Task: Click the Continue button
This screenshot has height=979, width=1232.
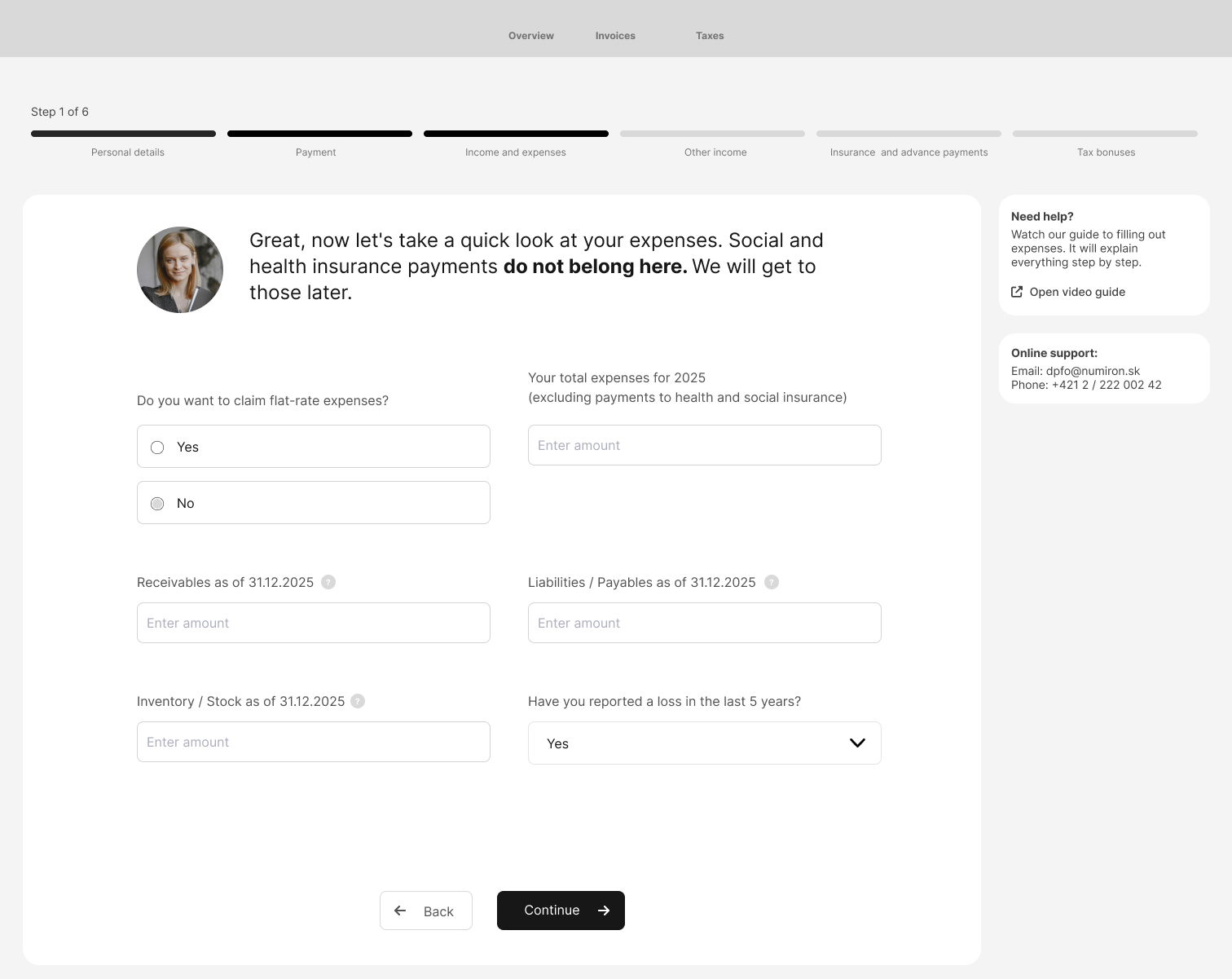Action: [561, 911]
